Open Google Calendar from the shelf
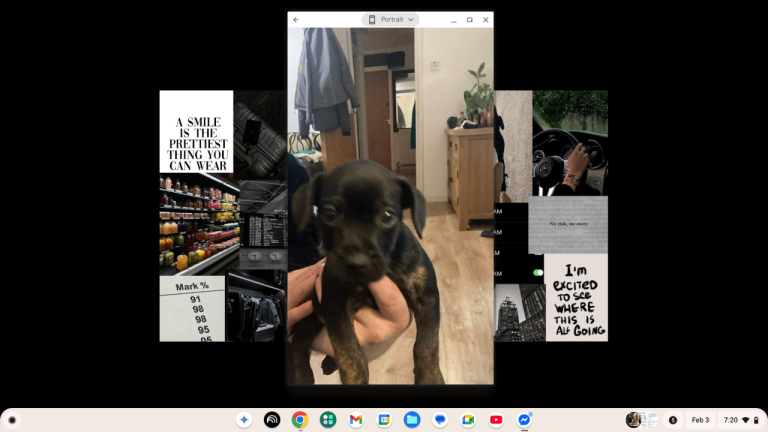The width and height of the screenshot is (768, 432). [384, 420]
